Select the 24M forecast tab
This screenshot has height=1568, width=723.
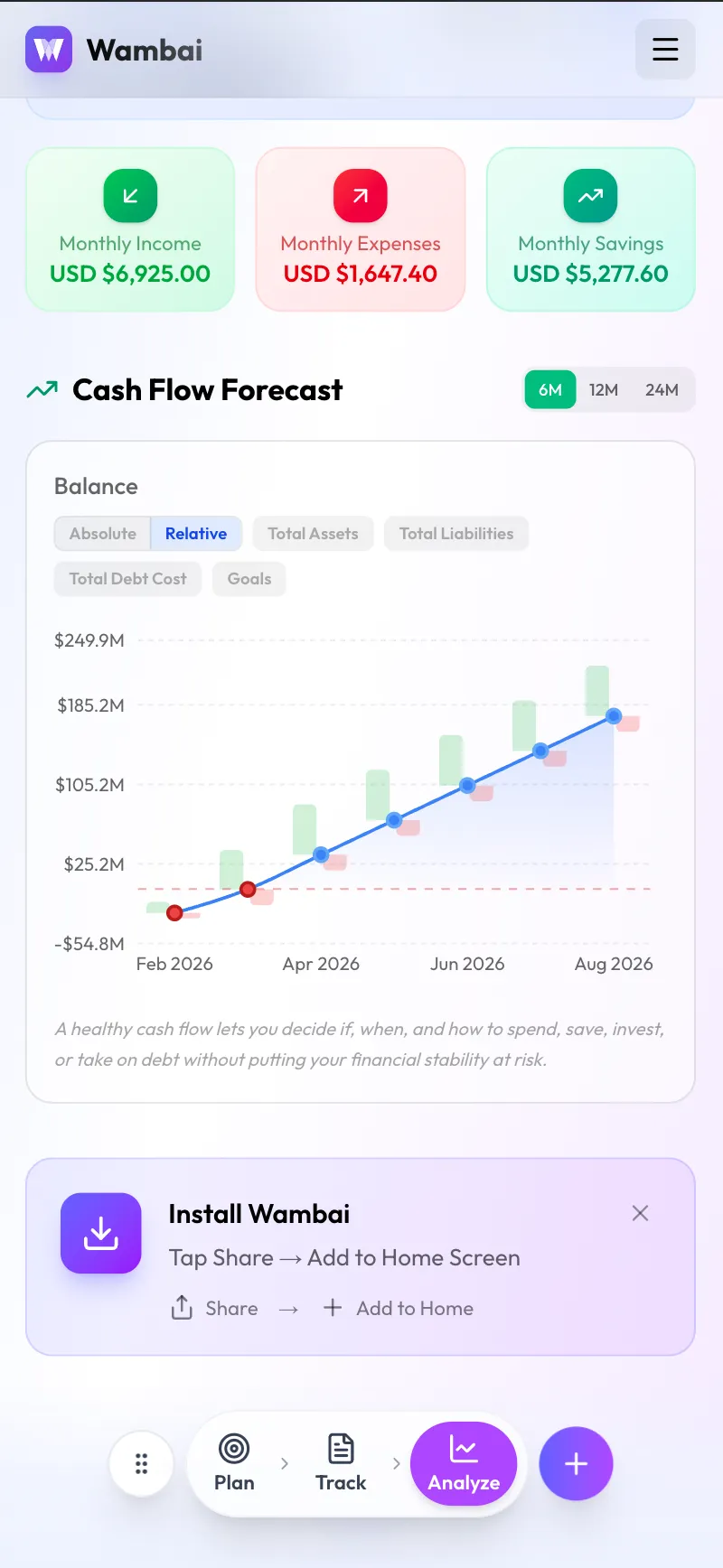click(662, 389)
